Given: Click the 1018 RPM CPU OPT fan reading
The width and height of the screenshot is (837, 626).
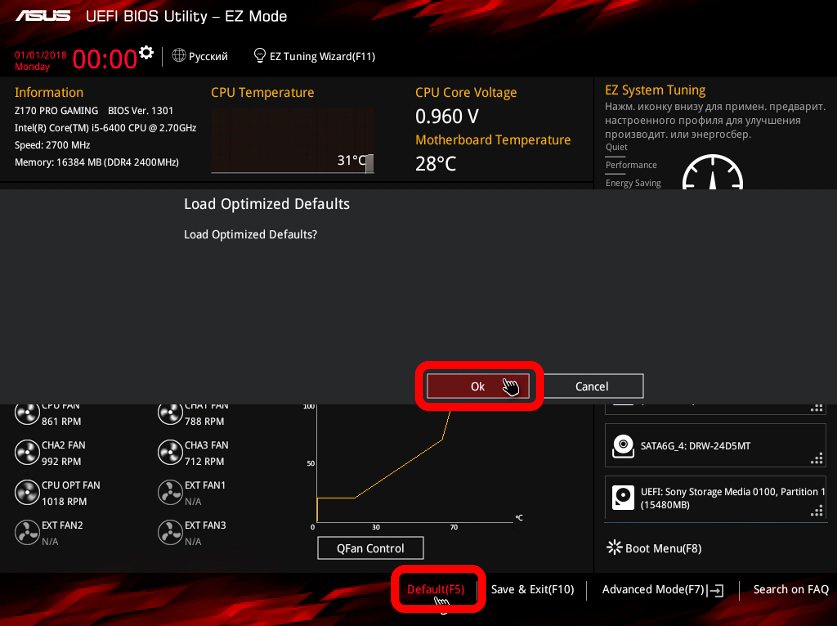Looking at the screenshot, I should 64,502.
